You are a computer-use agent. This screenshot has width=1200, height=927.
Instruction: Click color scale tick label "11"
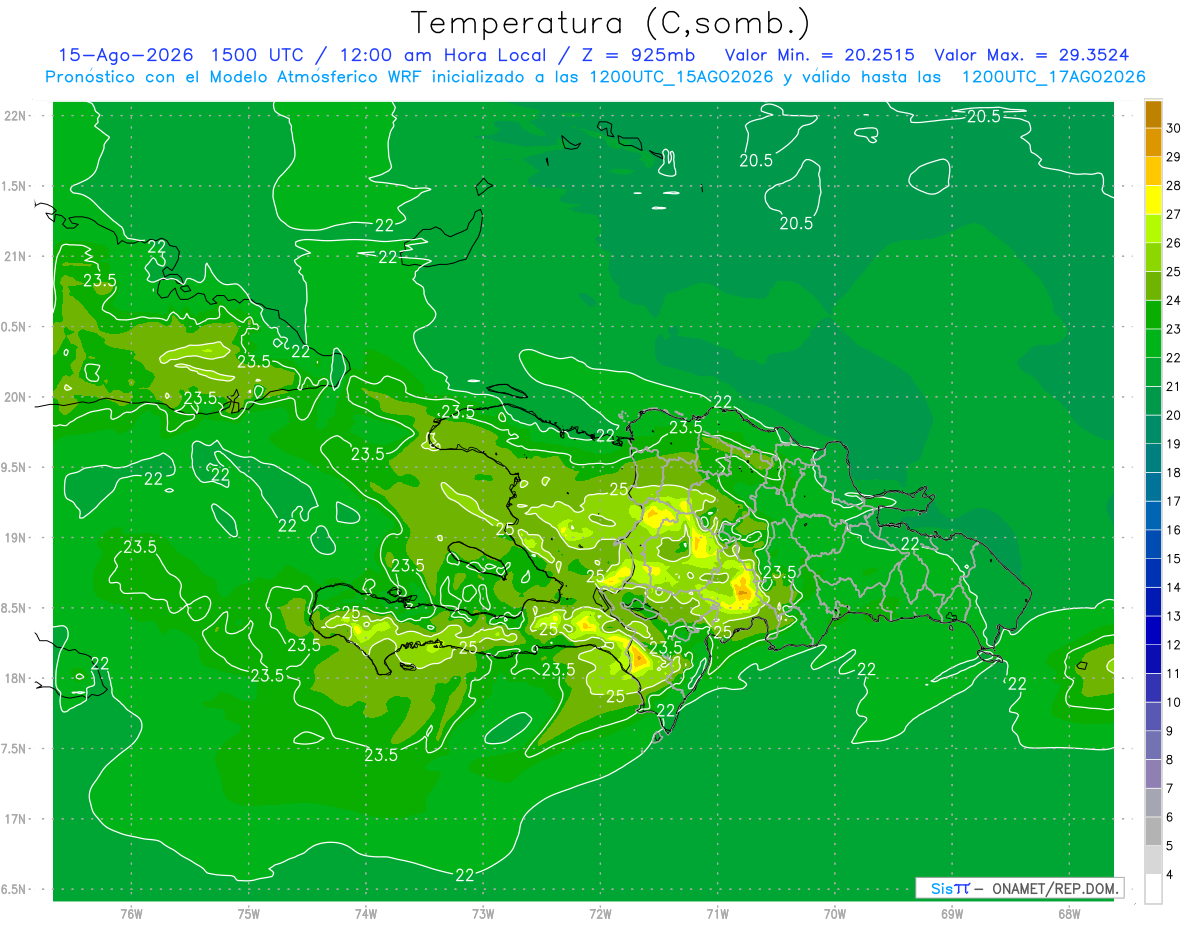tap(1174, 674)
